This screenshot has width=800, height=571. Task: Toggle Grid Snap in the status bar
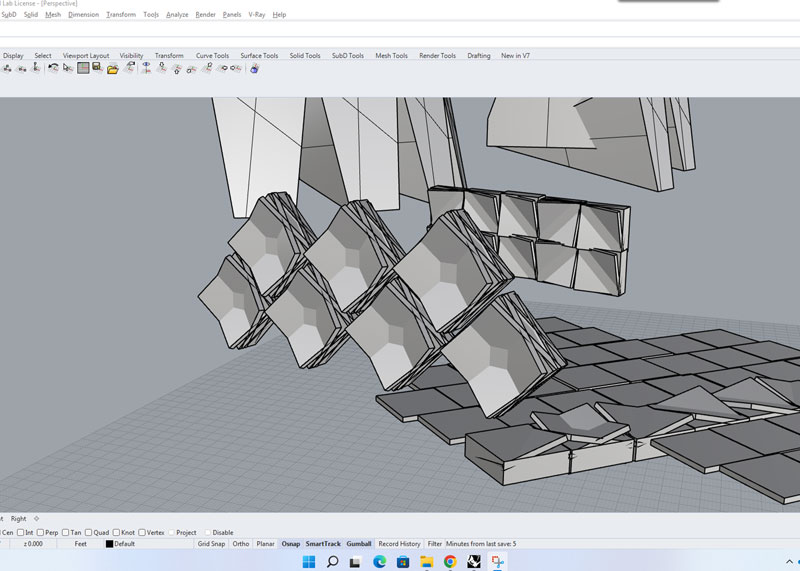point(211,543)
